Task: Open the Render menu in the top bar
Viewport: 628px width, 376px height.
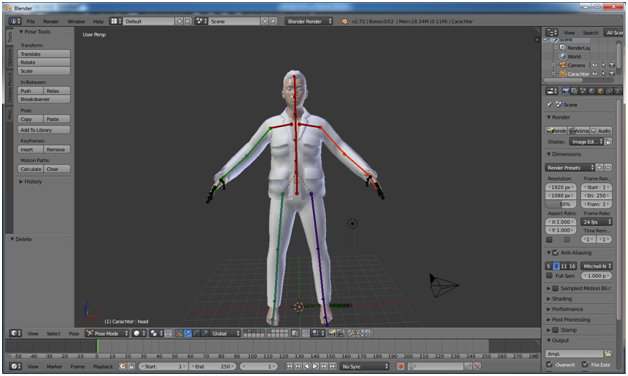Action: point(51,21)
